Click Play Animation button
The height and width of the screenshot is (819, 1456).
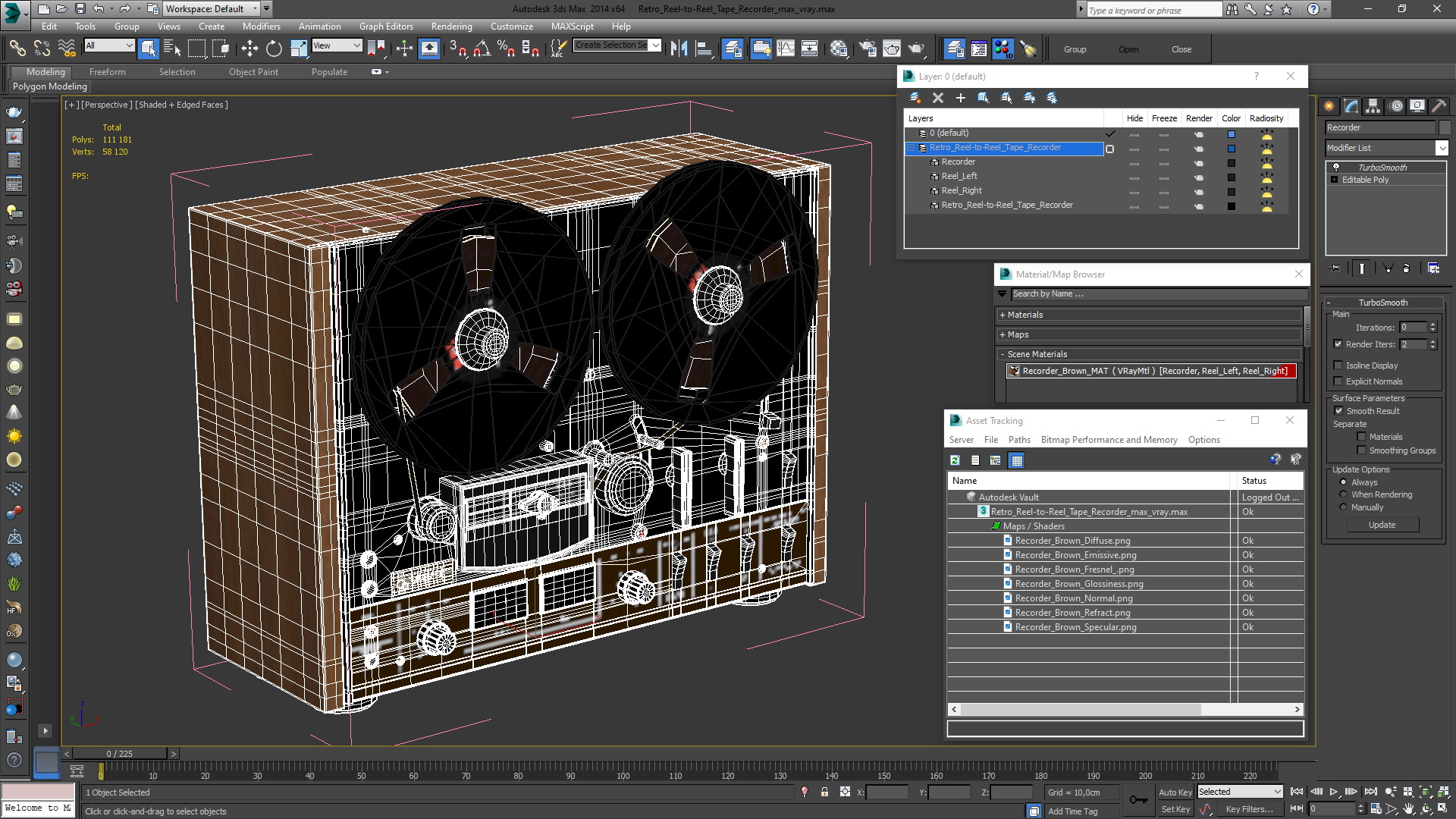[x=1333, y=792]
